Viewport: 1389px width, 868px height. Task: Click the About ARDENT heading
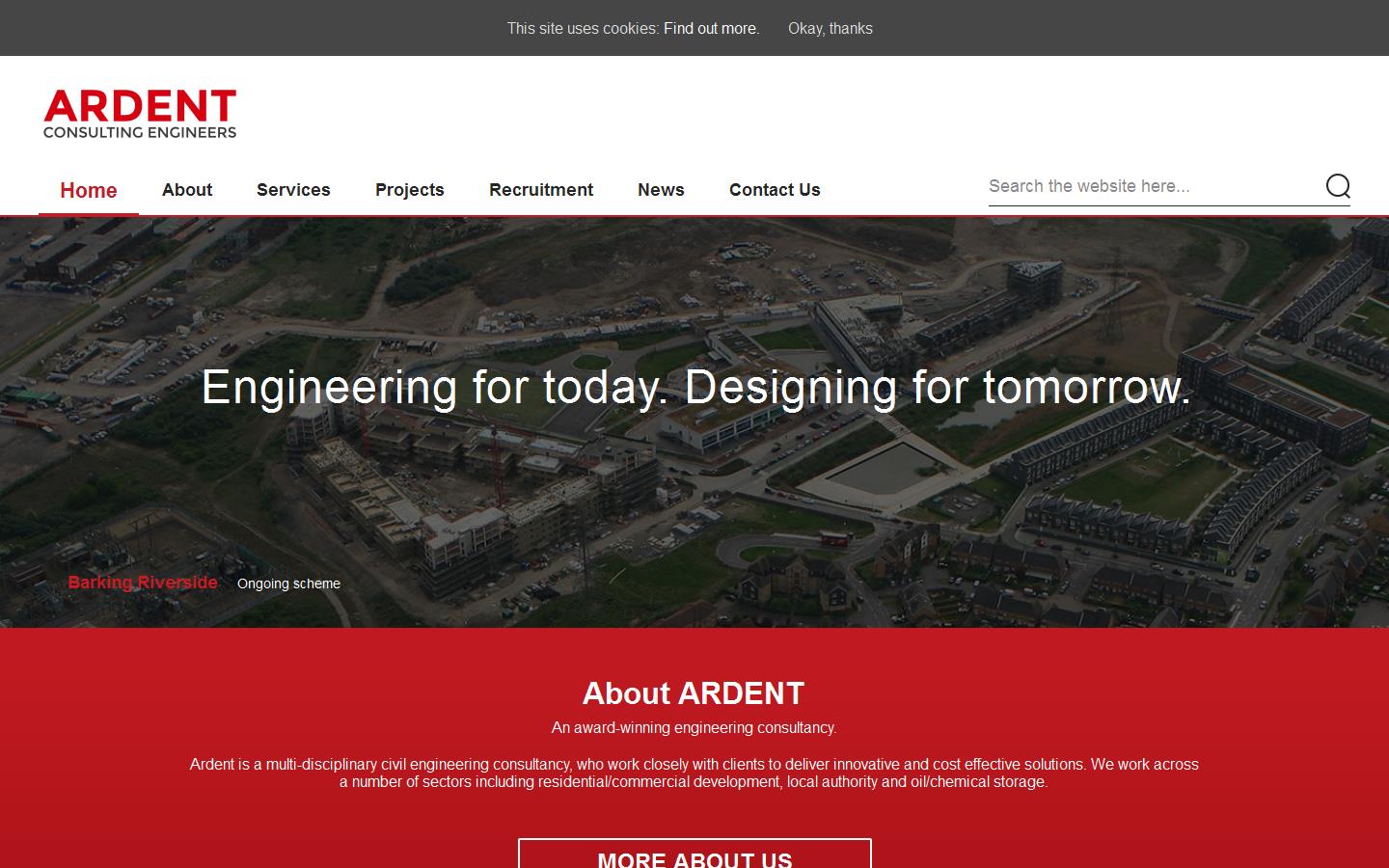coord(693,693)
